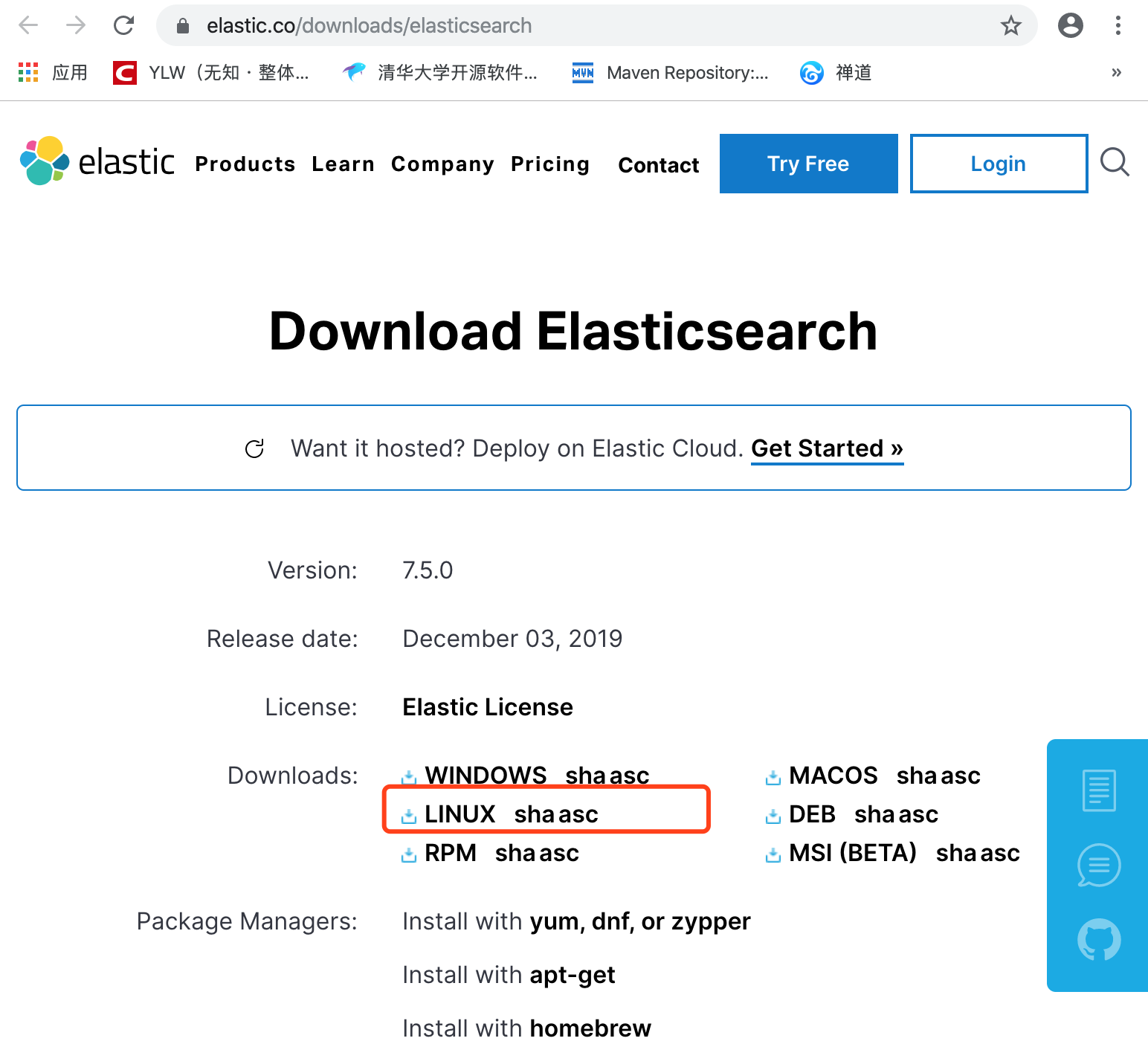Click the RPM download icon
Image resolution: width=1148 pixels, height=1044 pixels.
[x=408, y=855]
